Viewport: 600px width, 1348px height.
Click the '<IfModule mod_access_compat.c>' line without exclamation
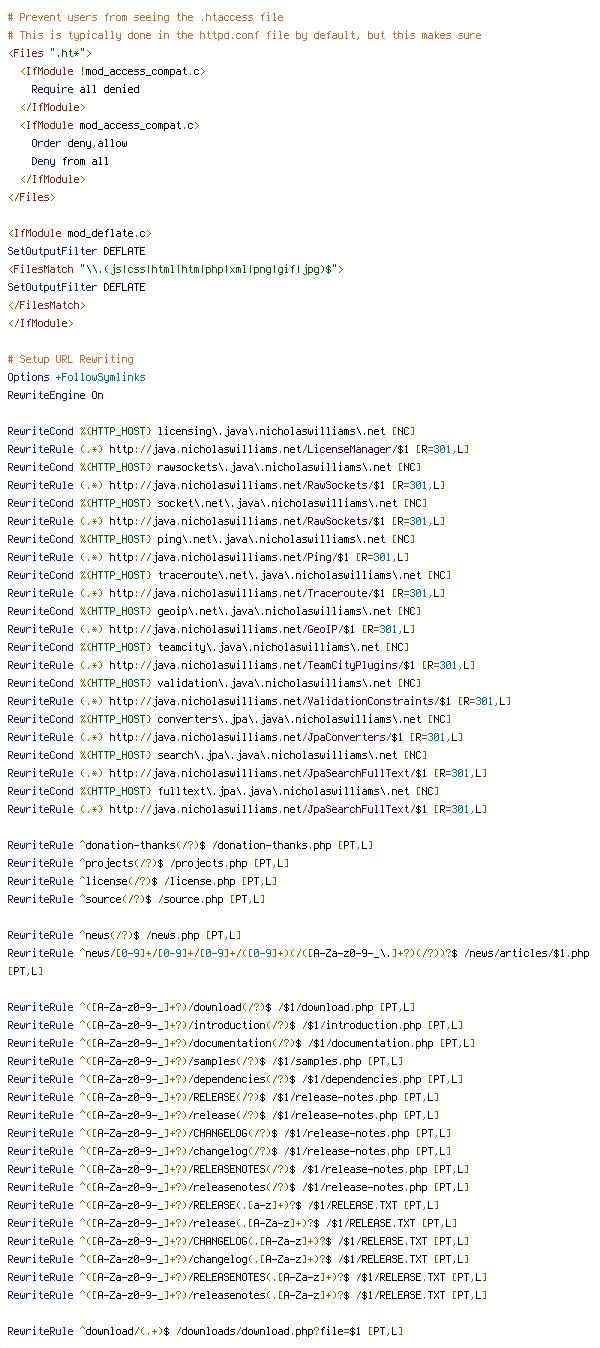point(109,125)
